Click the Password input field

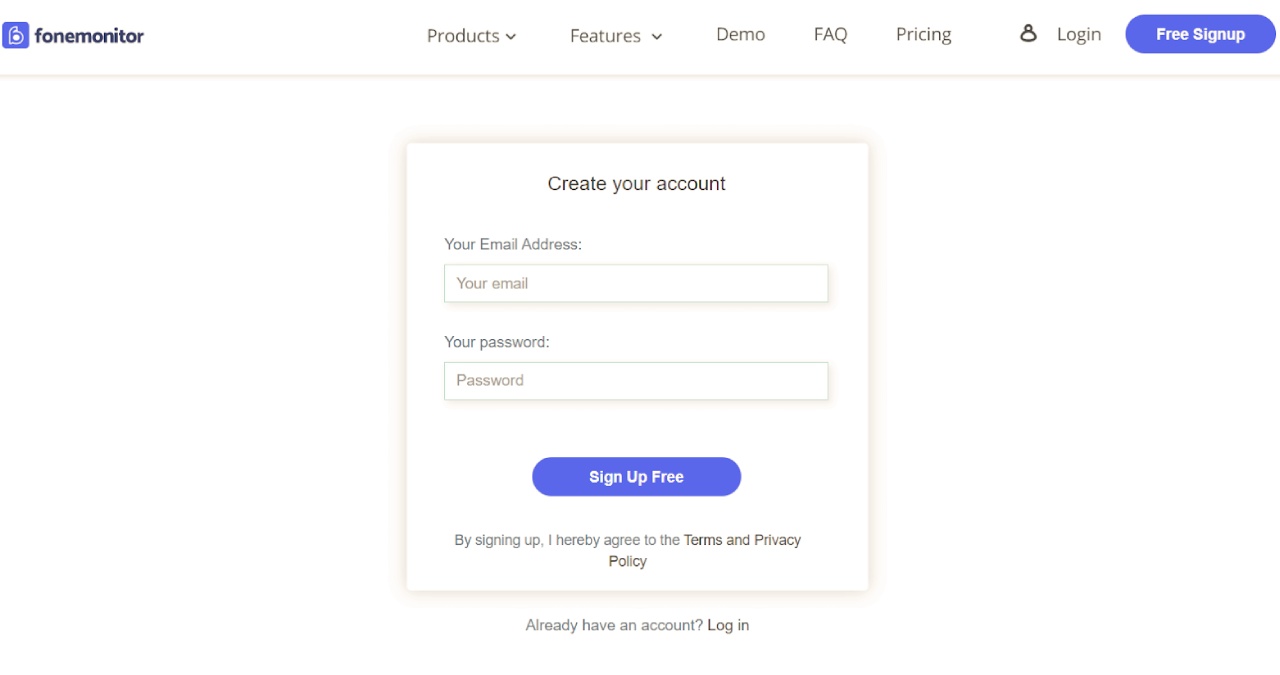point(636,380)
